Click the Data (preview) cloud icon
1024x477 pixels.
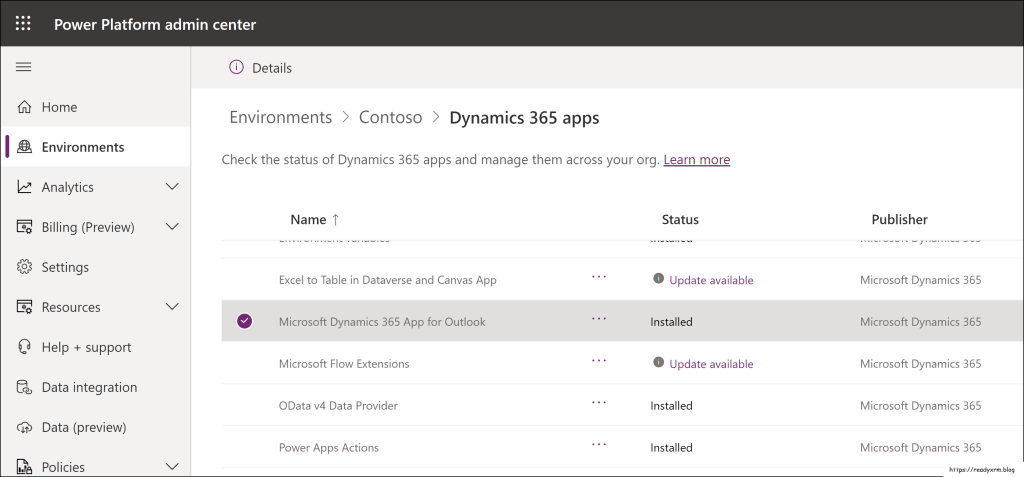(25, 427)
